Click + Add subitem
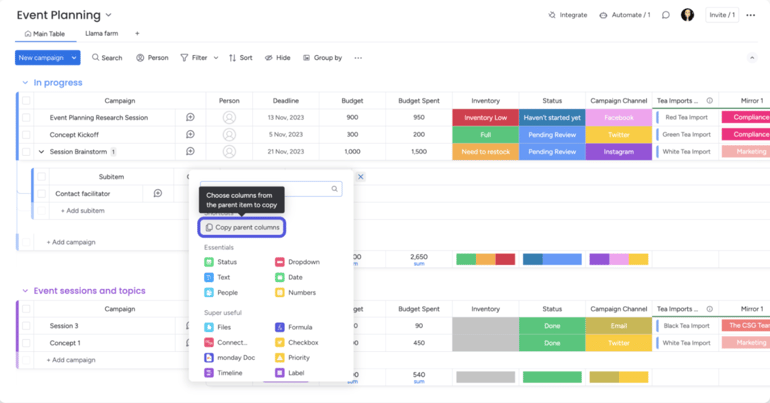The width and height of the screenshot is (770, 403). [x=82, y=211]
